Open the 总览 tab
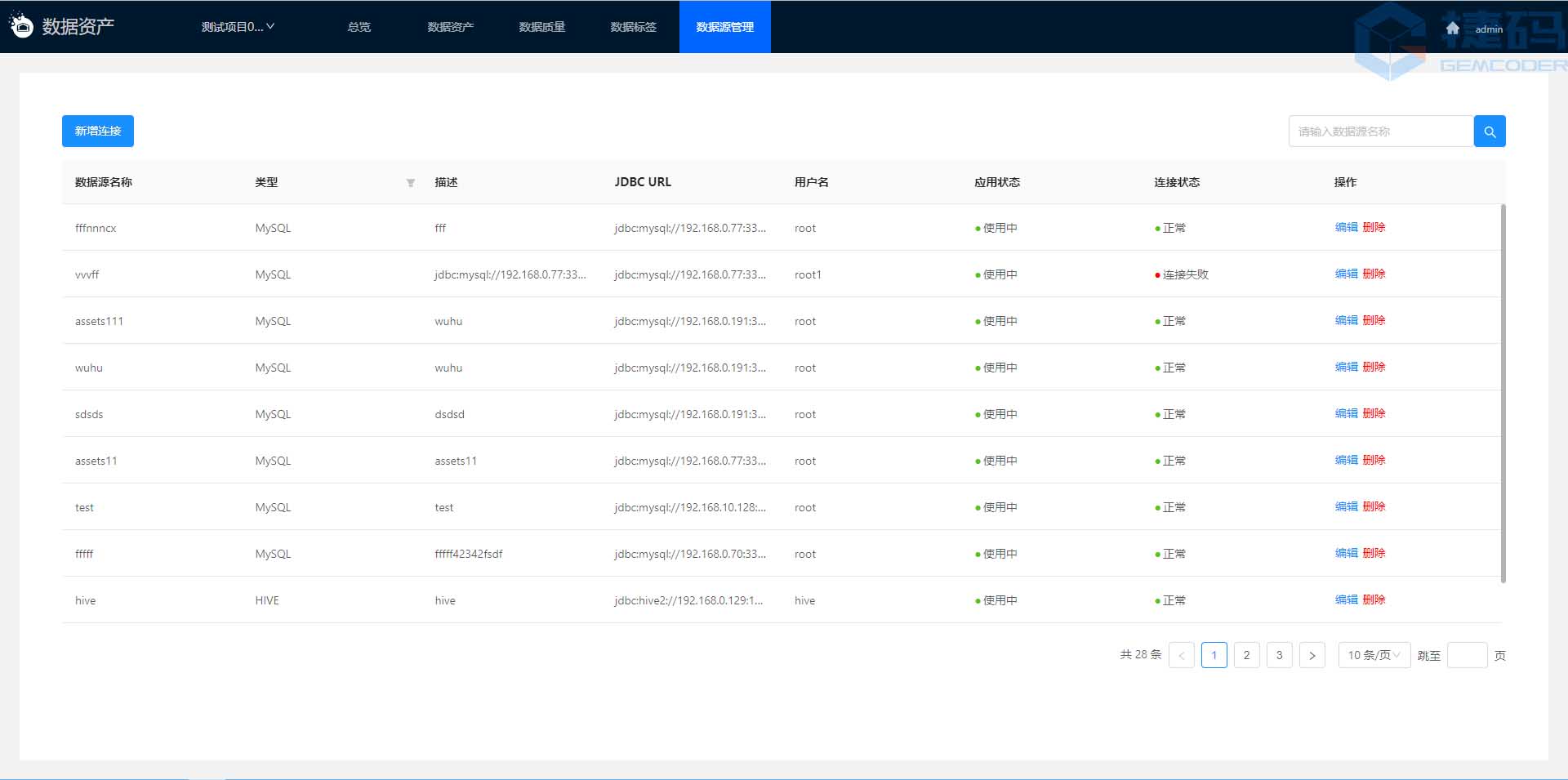The height and width of the screenshot is (780, 1568). [359, 27]
